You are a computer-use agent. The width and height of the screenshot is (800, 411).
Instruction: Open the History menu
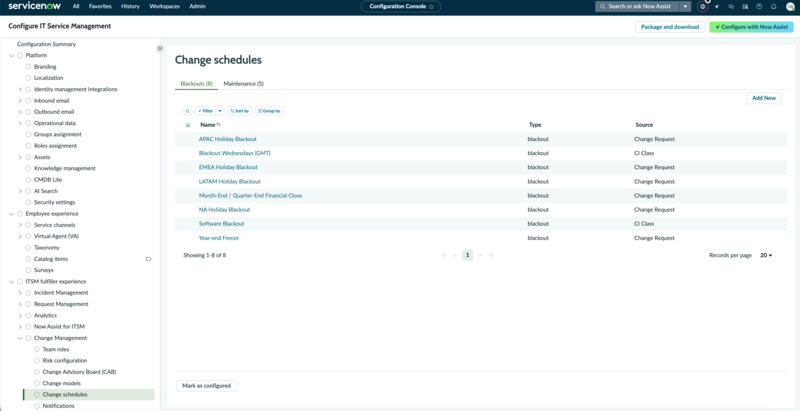(x=131, y=7)
